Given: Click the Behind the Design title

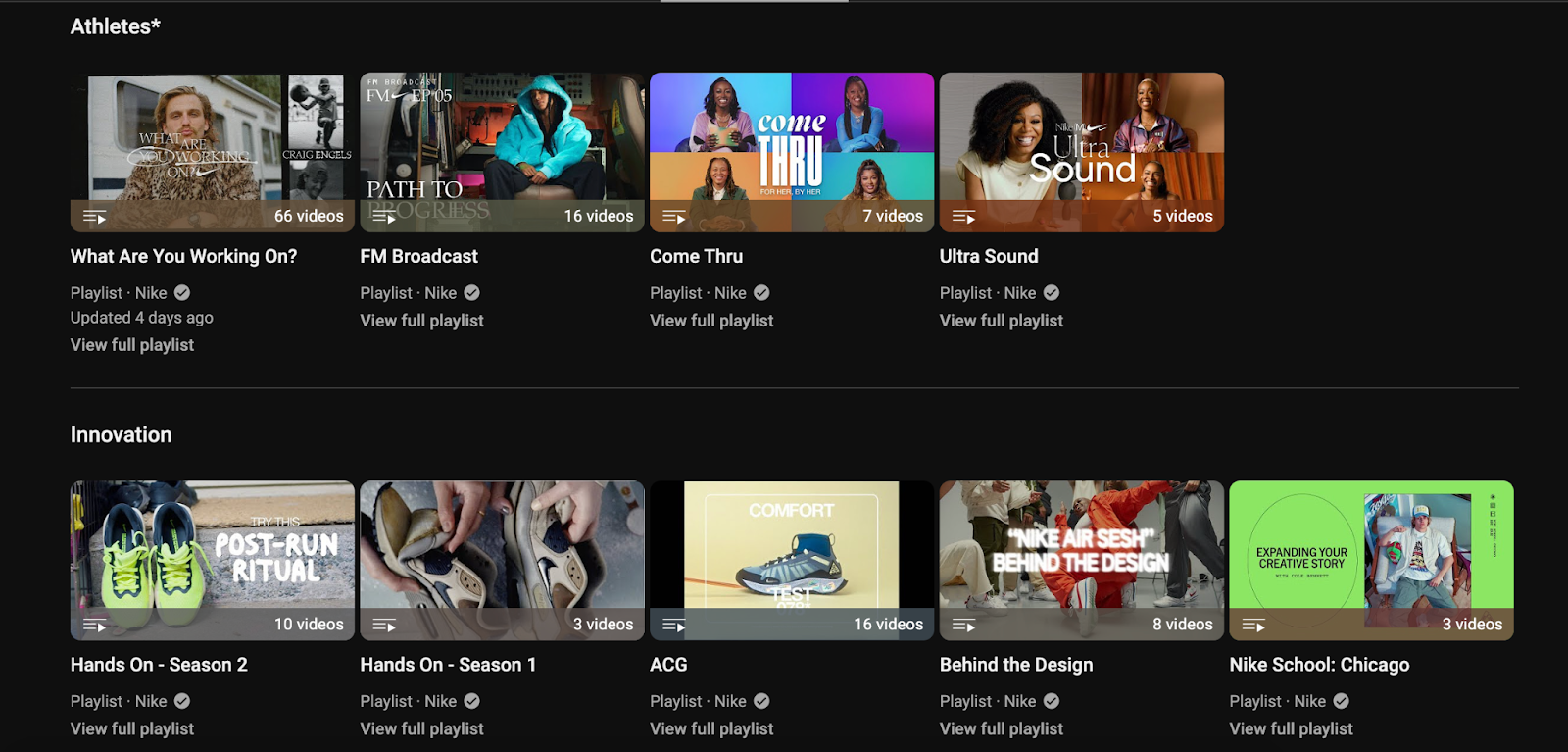Looking at the screenshot, I should (x=1016, y=665).
